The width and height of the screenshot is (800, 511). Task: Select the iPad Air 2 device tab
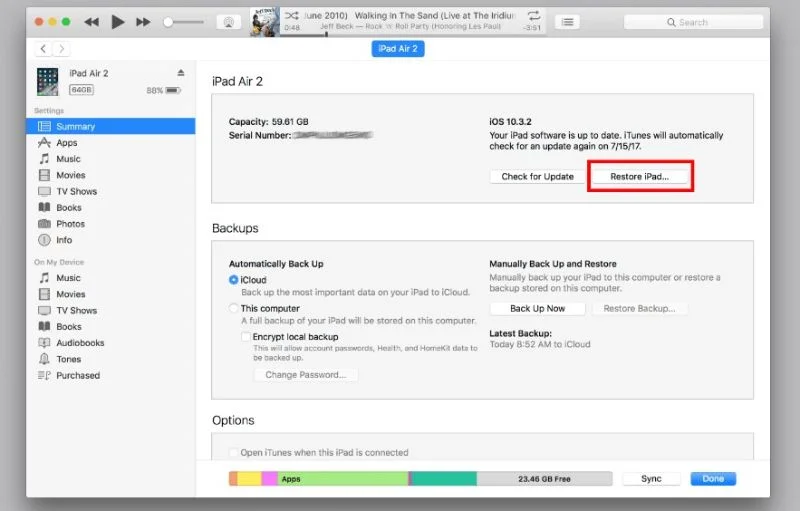pyautogui.click(x=398, y=48)
